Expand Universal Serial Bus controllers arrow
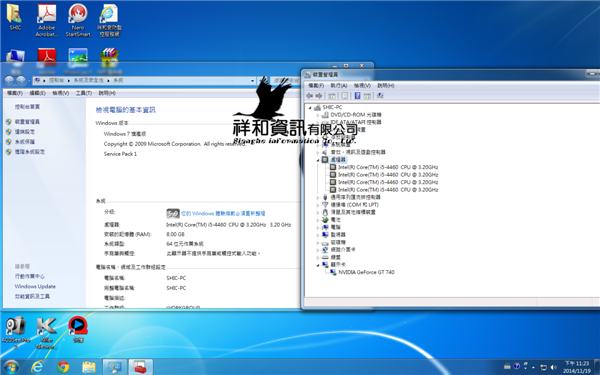The height and width of the screenshot is (375, 600). coord(318,197)
